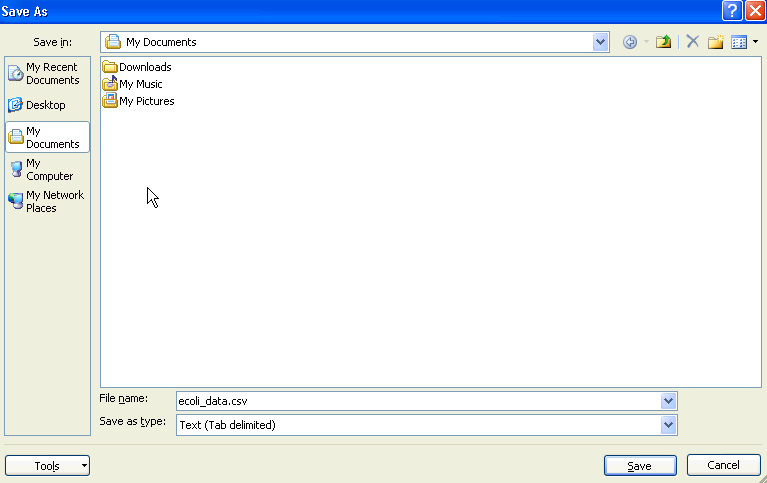
Task: Open the File name history dropdown
Action: pyautogui.click(x=668, y=401)
